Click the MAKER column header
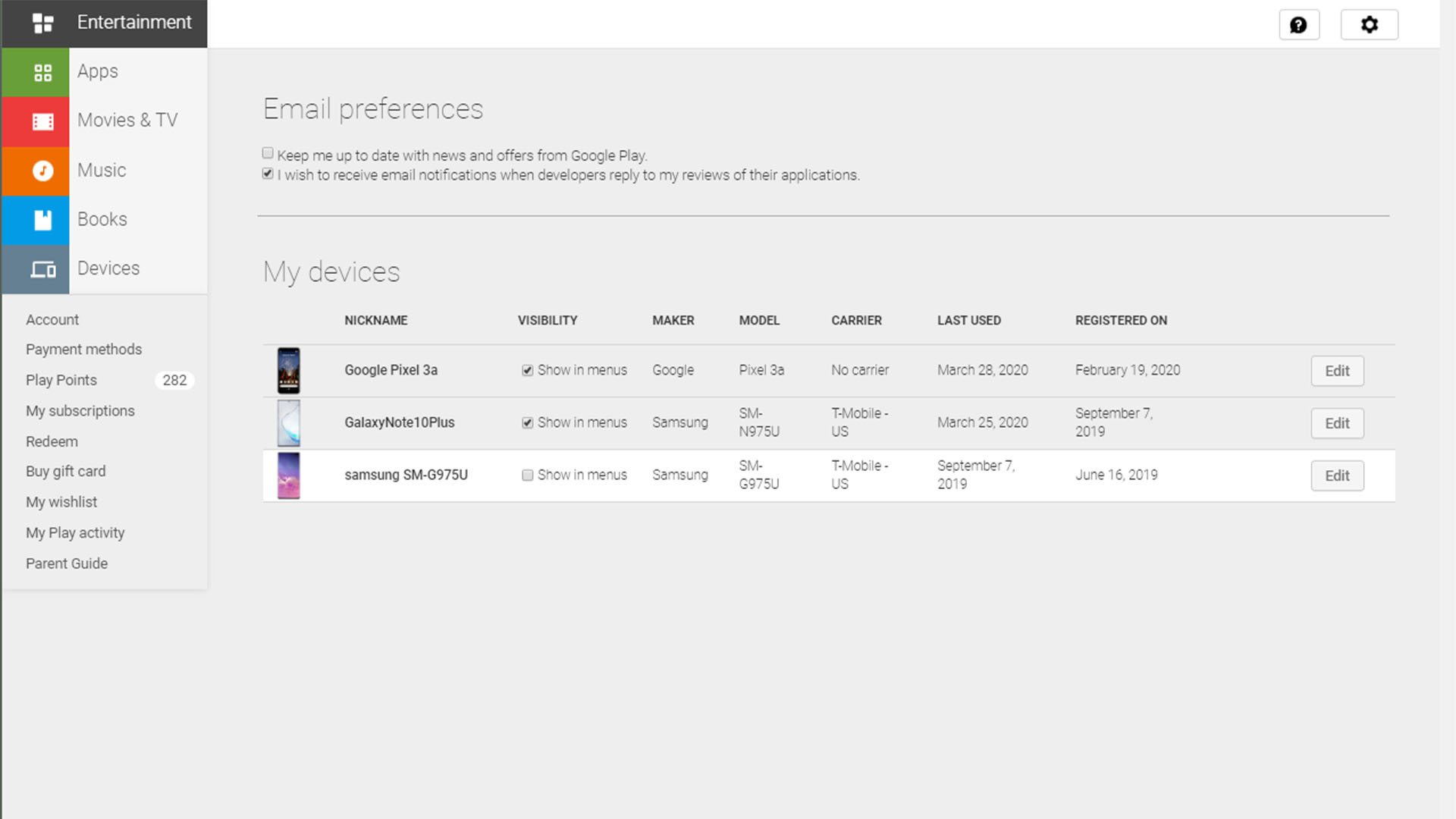The height and width of the screenshot is (819, 1456). pos(673,320)
